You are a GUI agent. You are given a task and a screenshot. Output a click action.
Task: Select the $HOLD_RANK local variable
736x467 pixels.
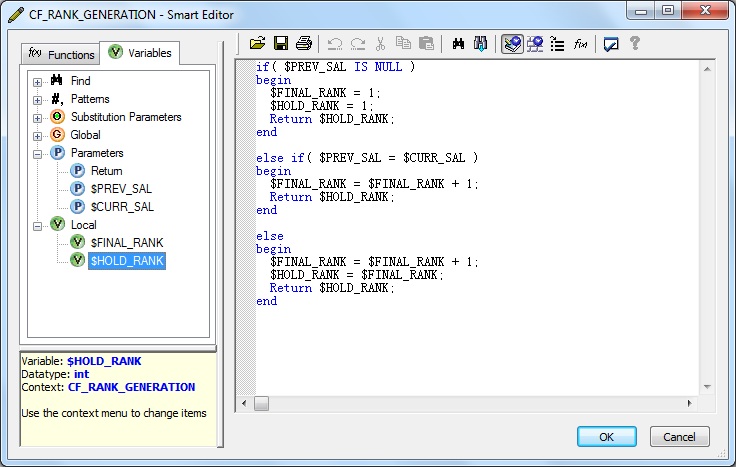(127, 261)
